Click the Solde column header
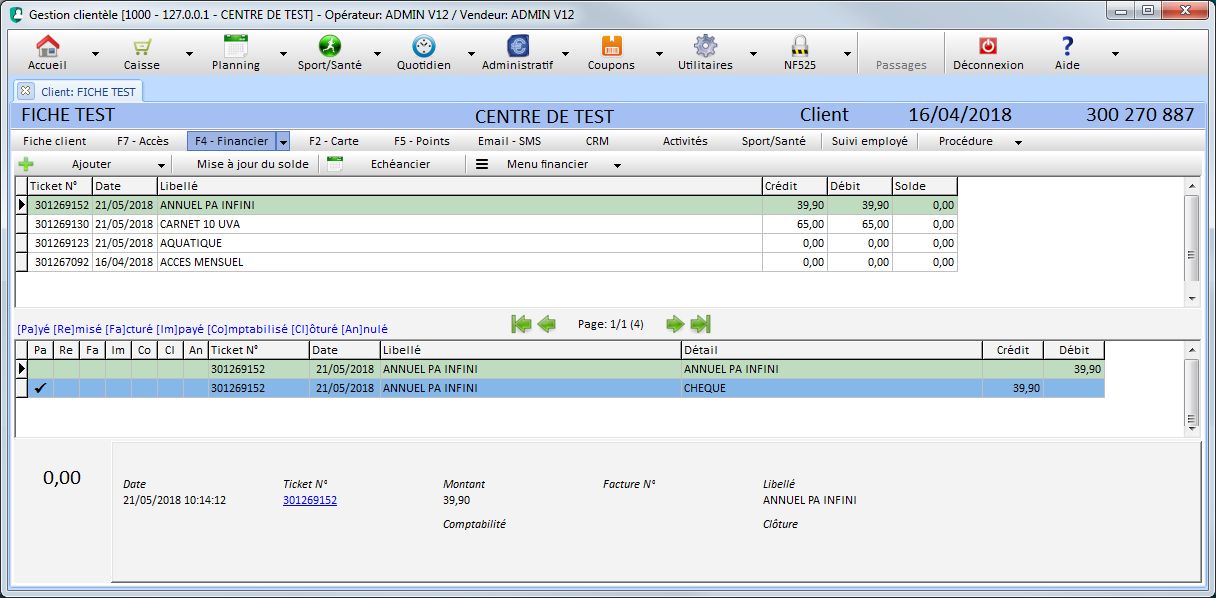 (x=925, y=186)
